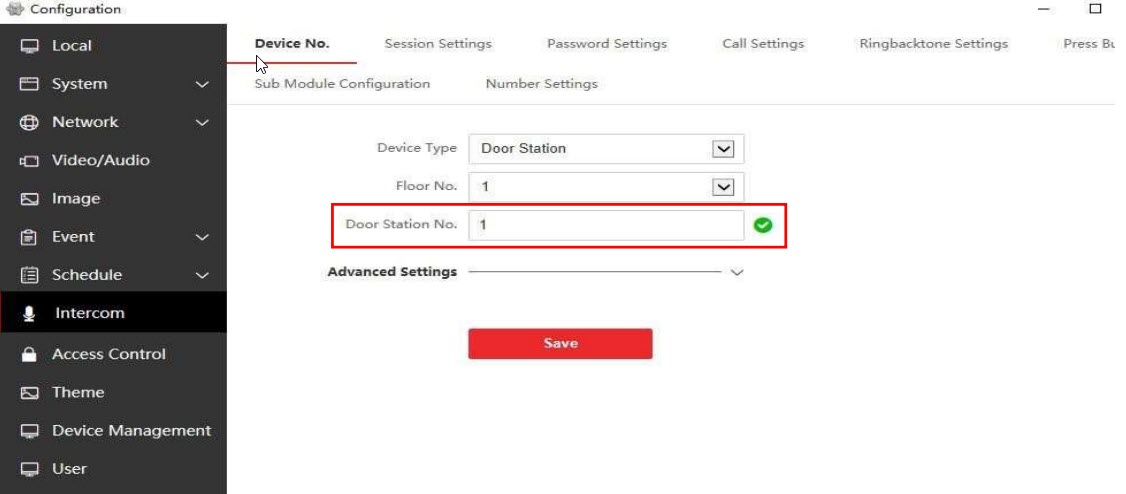Open the User section in sidebar

click(x=69, y=469)
